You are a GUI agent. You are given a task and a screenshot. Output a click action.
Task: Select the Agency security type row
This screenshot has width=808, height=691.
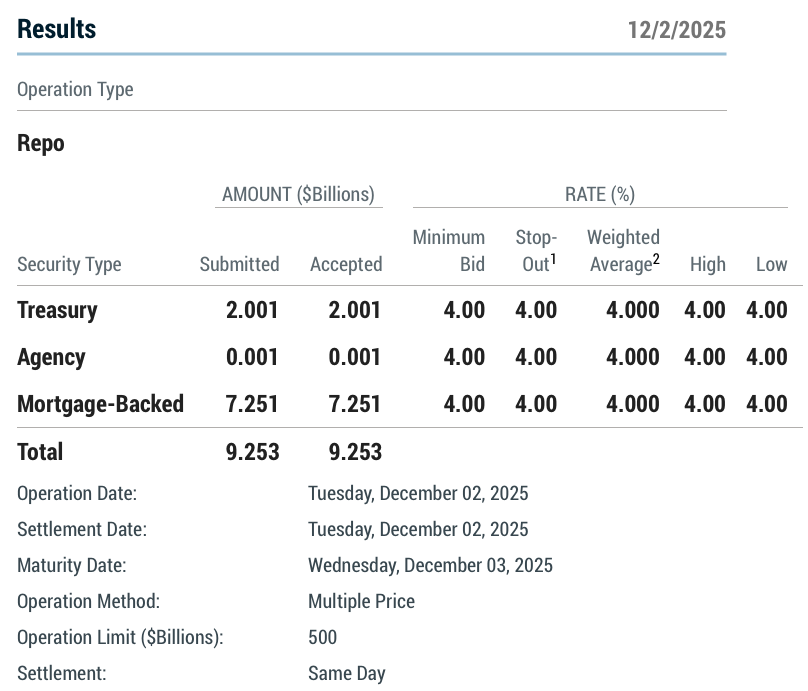[48, 357]
